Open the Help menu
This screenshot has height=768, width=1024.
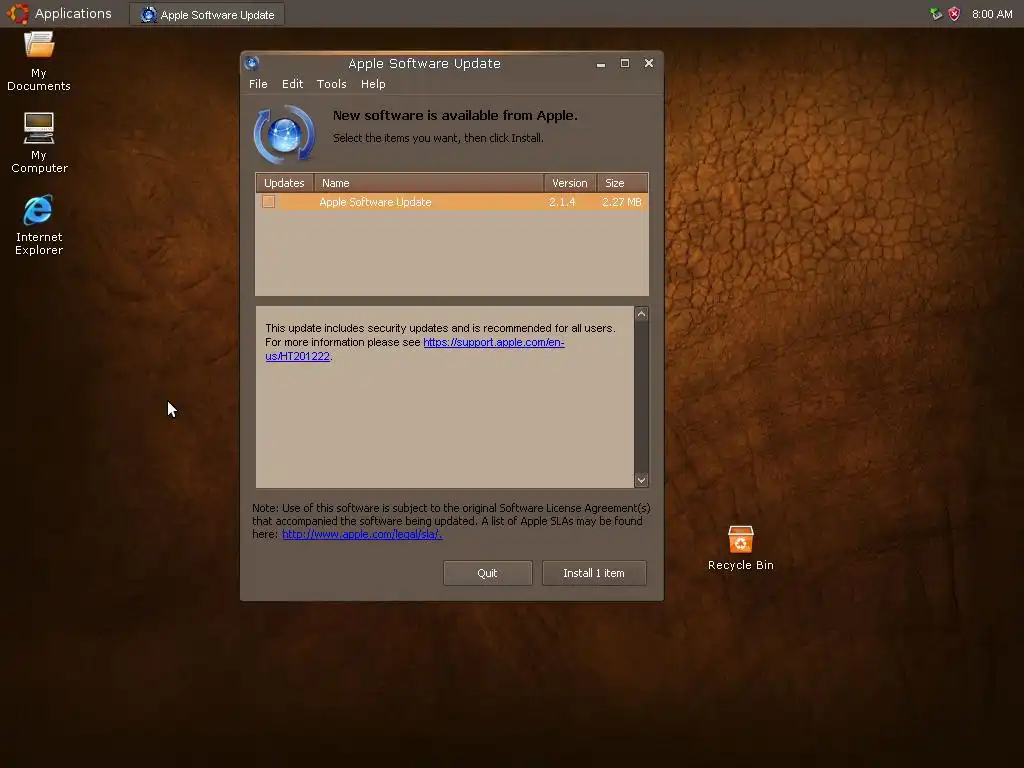pos(373,84)
